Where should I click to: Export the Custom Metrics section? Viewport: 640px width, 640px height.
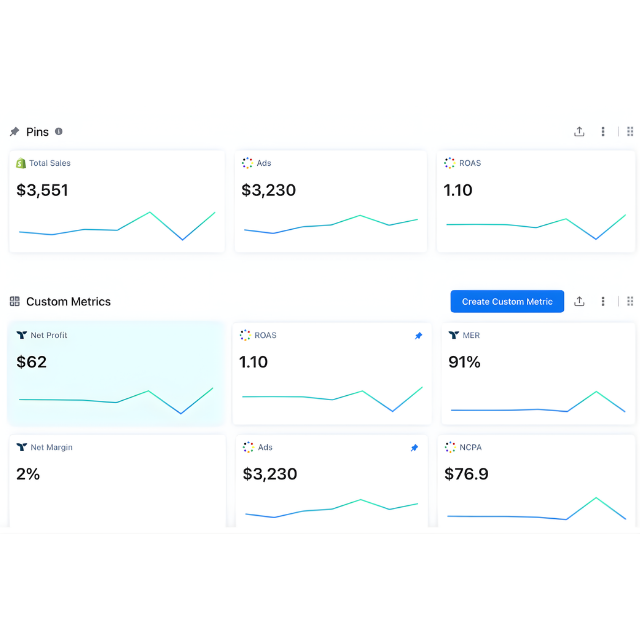(x=579, y=301)
